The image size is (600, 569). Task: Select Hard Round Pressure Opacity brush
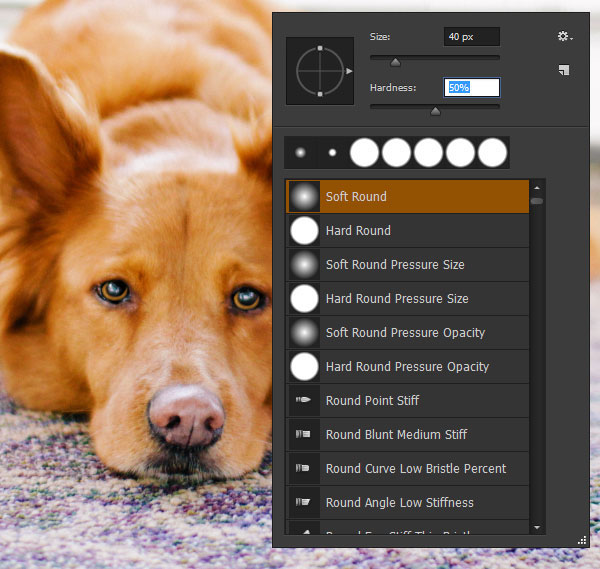(x=408, y=367)
